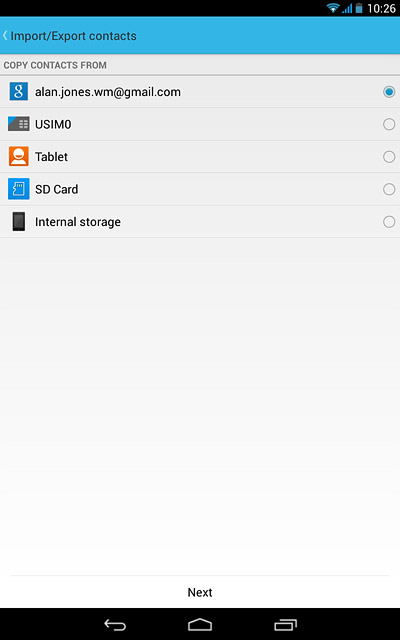
Task: Tap the Internal storage phone icon
Action: click(19, 222)
